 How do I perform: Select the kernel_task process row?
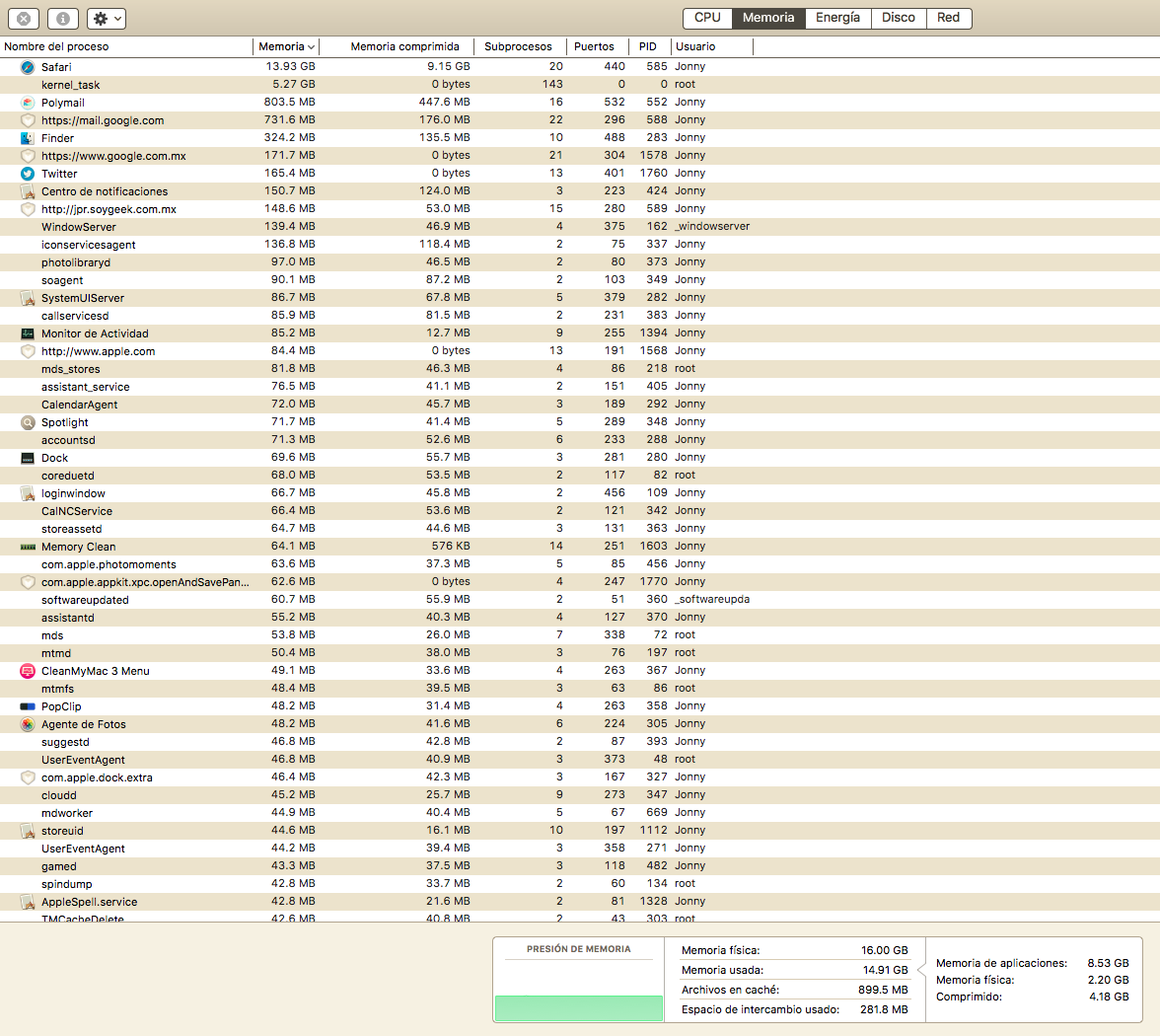pyautogui.click(x=71, y=85)
